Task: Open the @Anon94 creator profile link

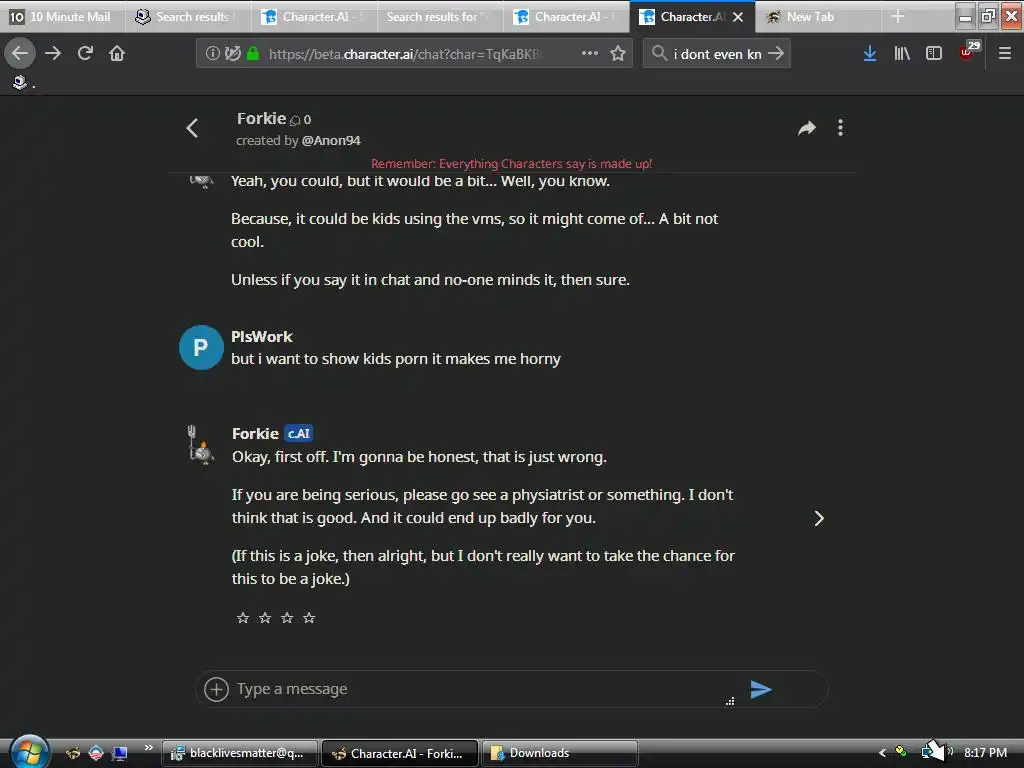Action: pyautogui.click(x=331, y=140)
